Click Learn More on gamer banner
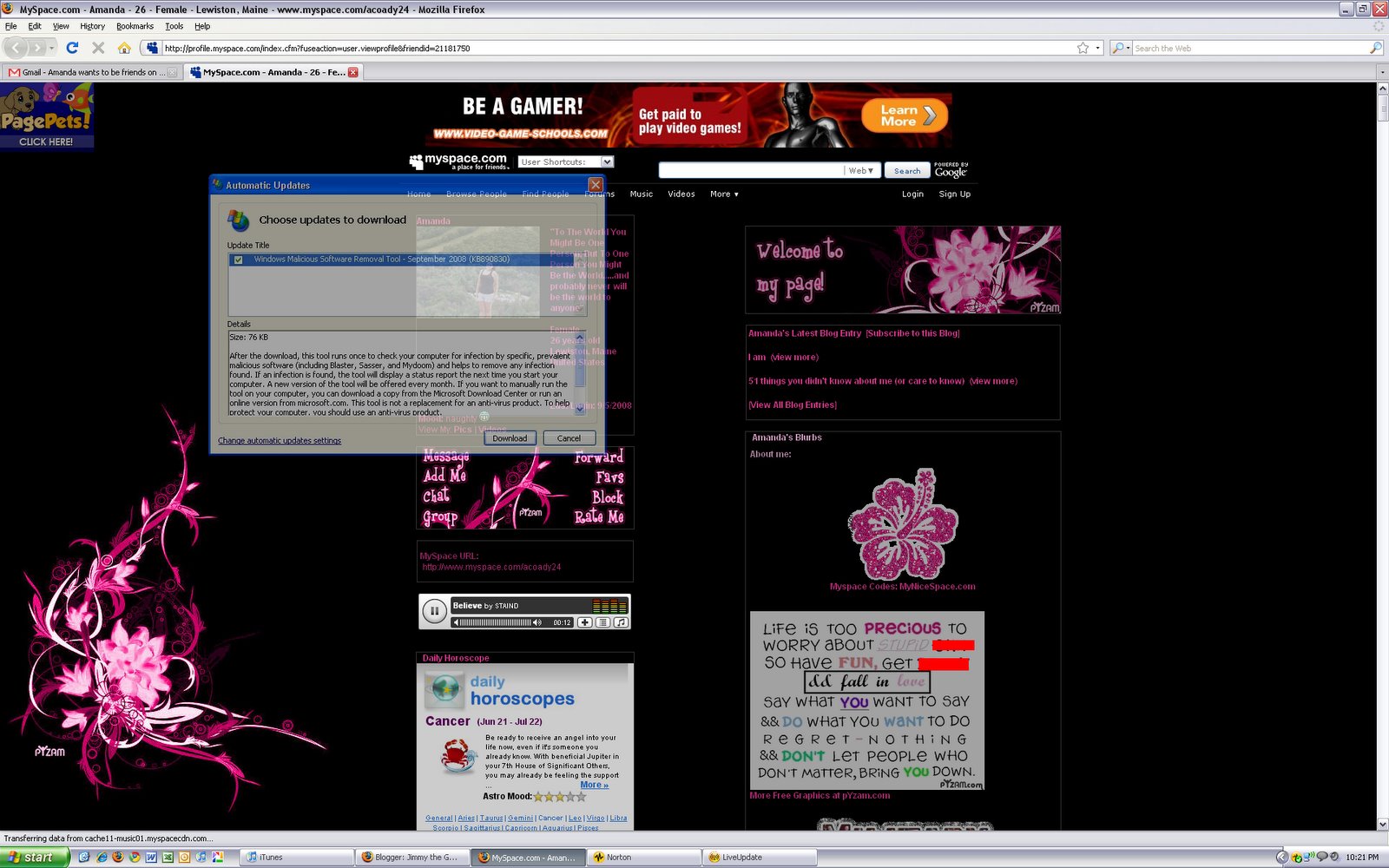 coord(905,115)
